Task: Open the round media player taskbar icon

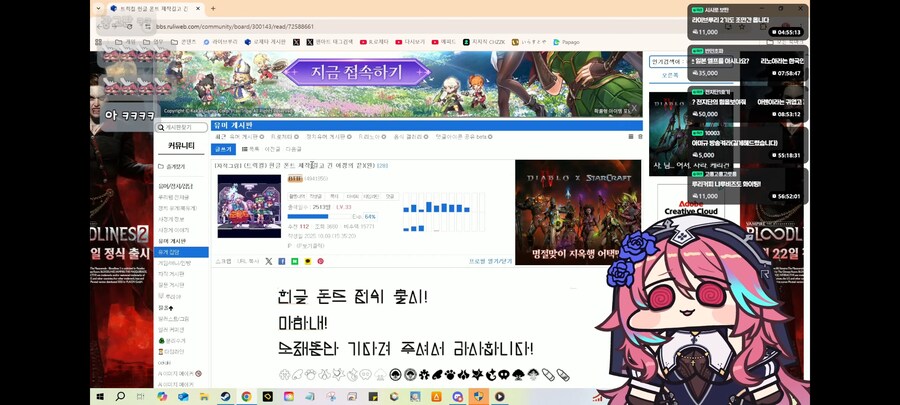Action: pos(499,396)
